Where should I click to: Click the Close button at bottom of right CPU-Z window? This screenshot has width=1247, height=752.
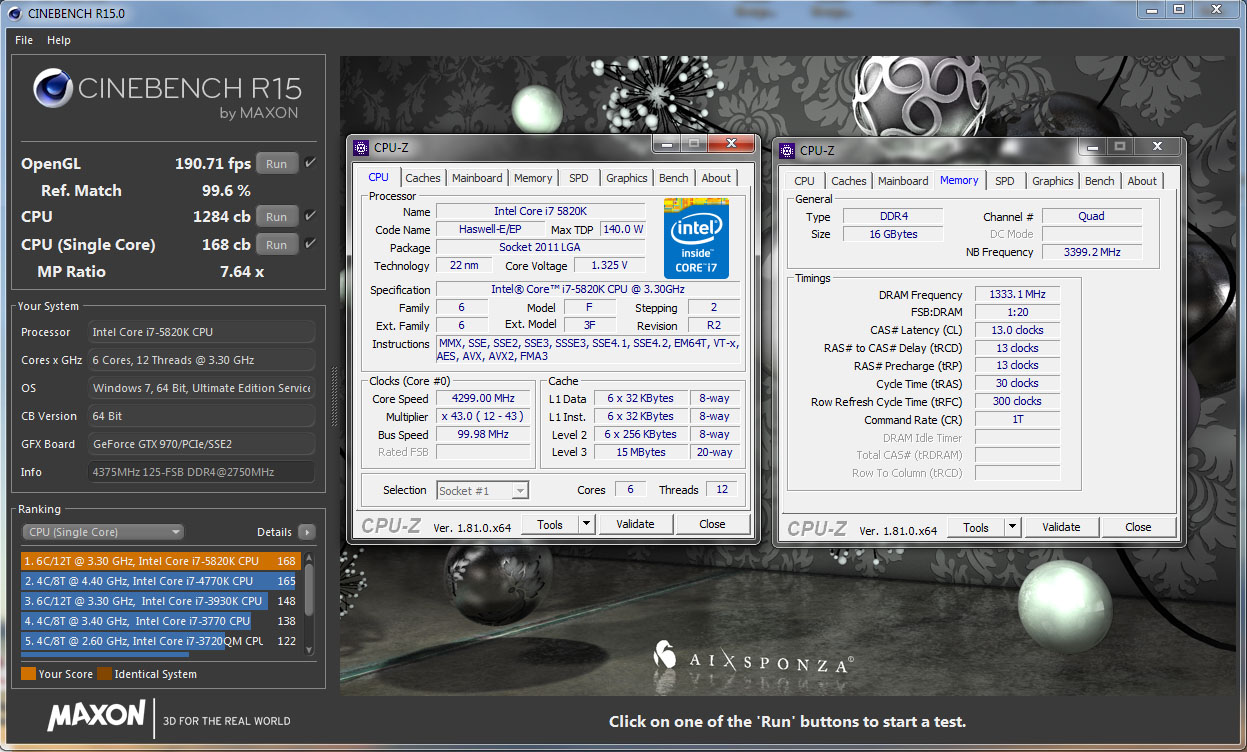pyautogui.click(x=1138, y=527)
